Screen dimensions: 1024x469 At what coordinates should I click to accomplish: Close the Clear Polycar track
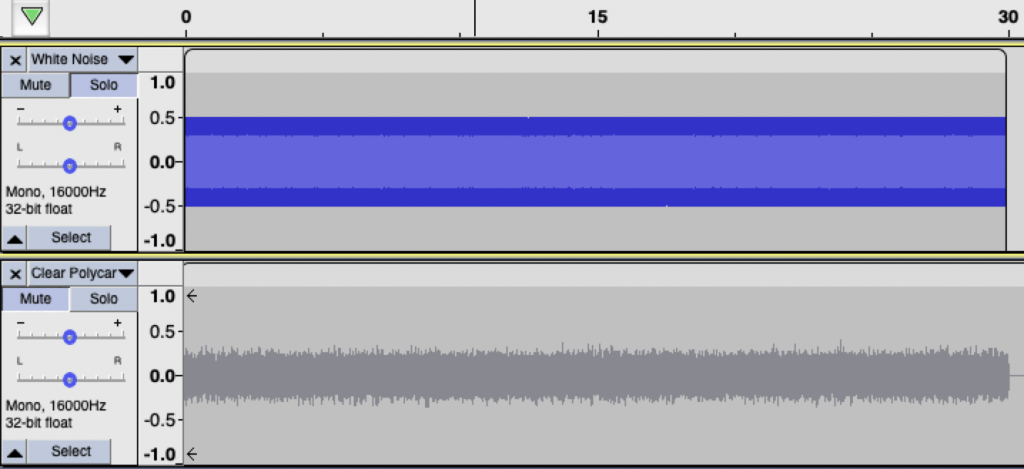pyautogui.click(x=15, y=273)
